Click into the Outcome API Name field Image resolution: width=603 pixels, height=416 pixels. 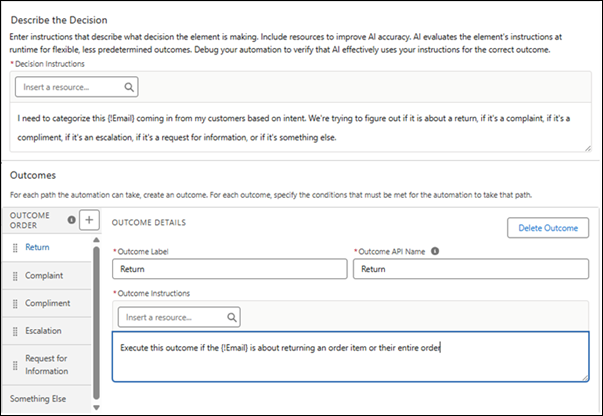(x=470, y=269)
